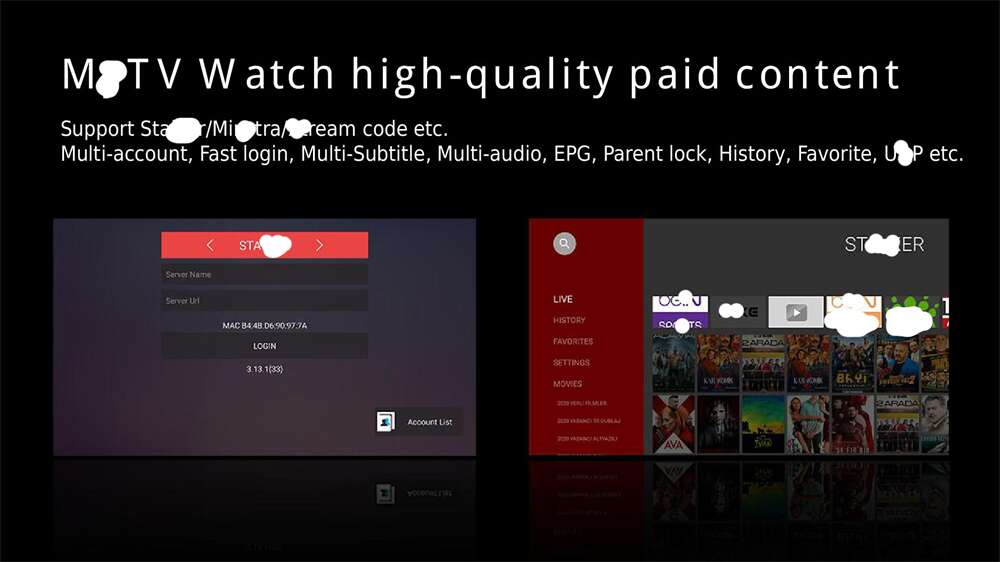Open the LIVE menu item
1000x562 pixels.
click(563, 299)
